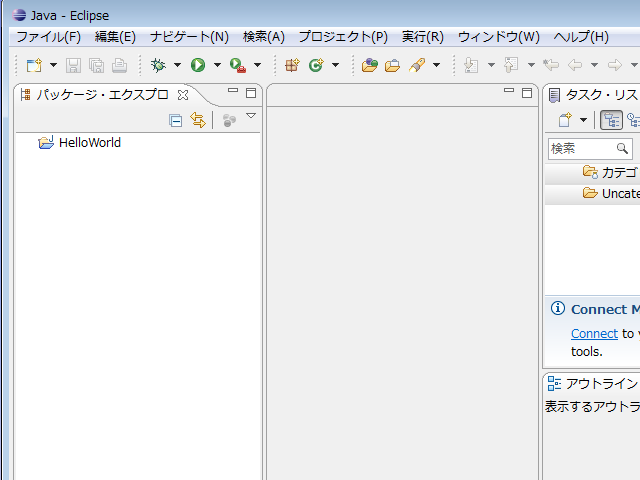Open the プロジェクト(P) menu
This screenshot has height=480, width=640.
point(343,37)
